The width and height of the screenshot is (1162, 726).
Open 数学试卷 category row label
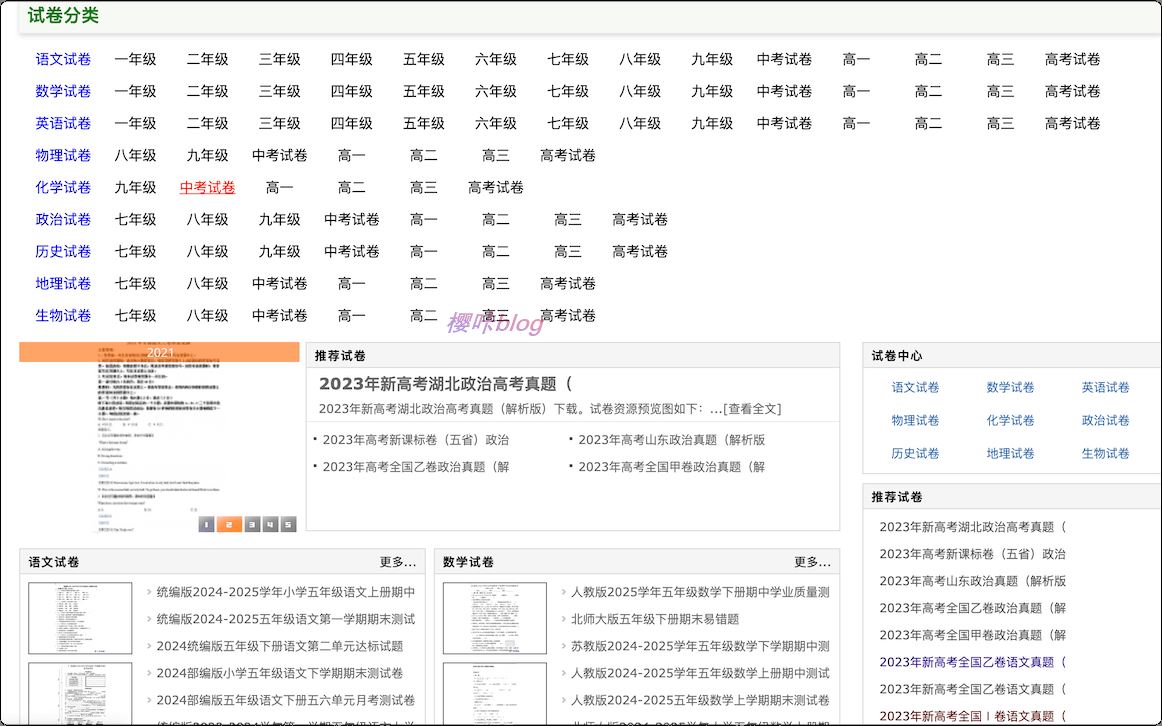[63, 91]
